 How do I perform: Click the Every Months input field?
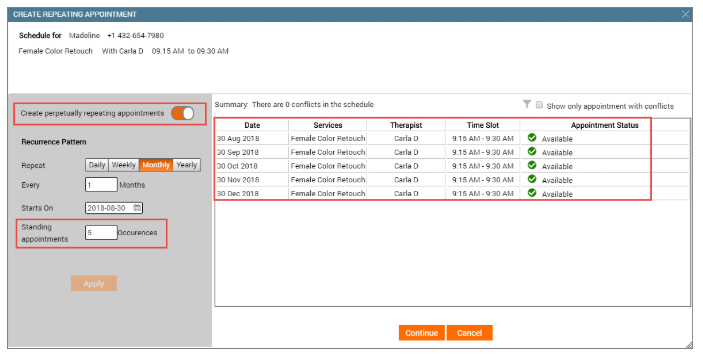point(101,185)
